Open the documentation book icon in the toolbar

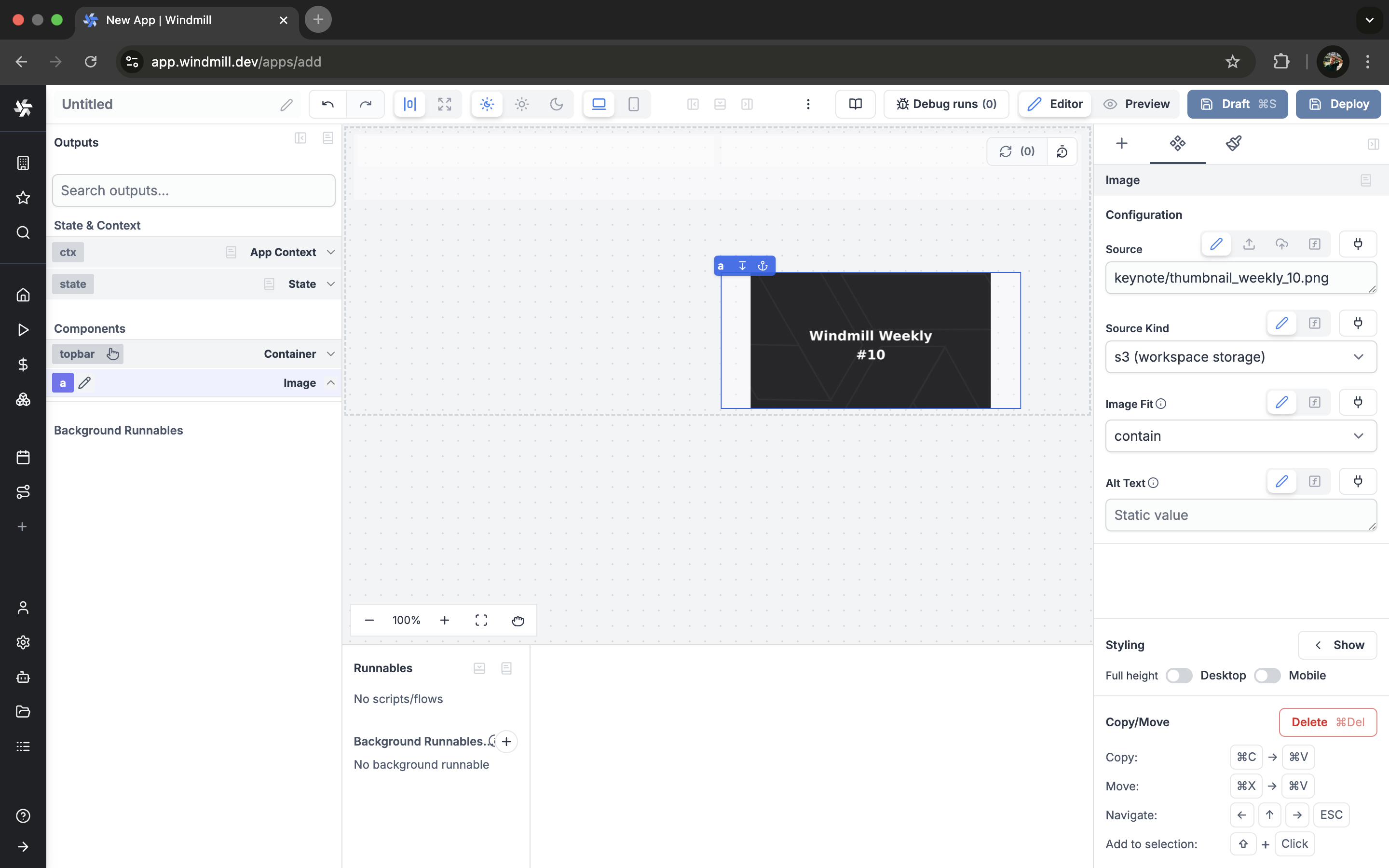pyautogui.click(x=855, y=104)
